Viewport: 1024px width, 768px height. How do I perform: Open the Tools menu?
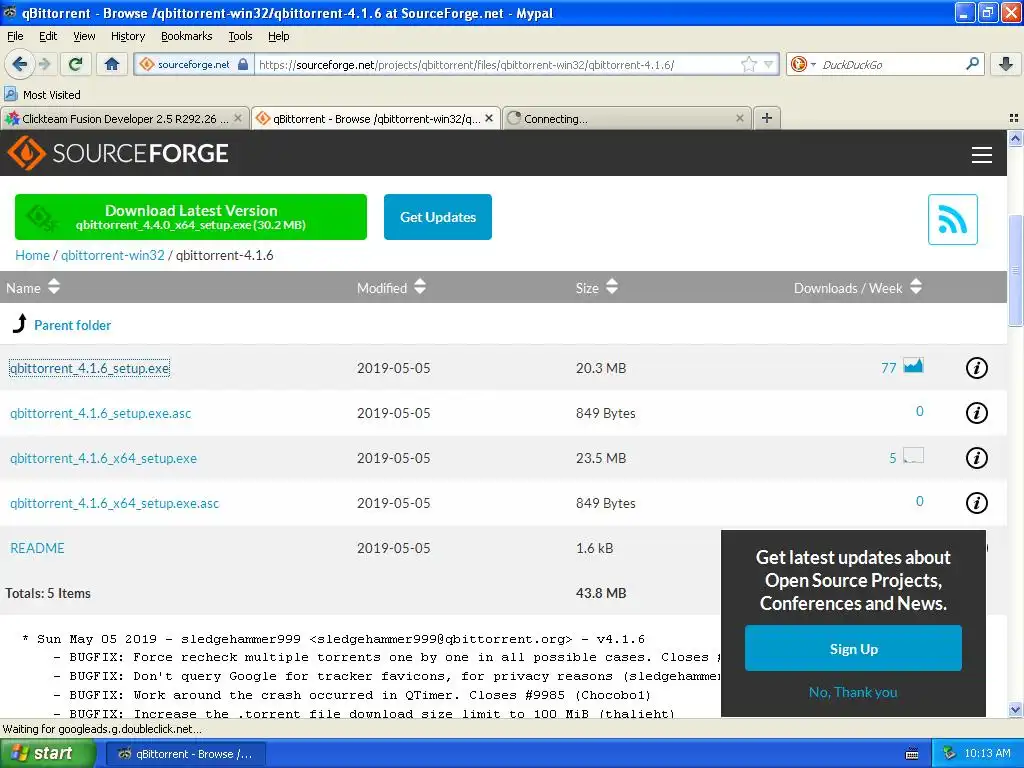click(x=240, y=36)
